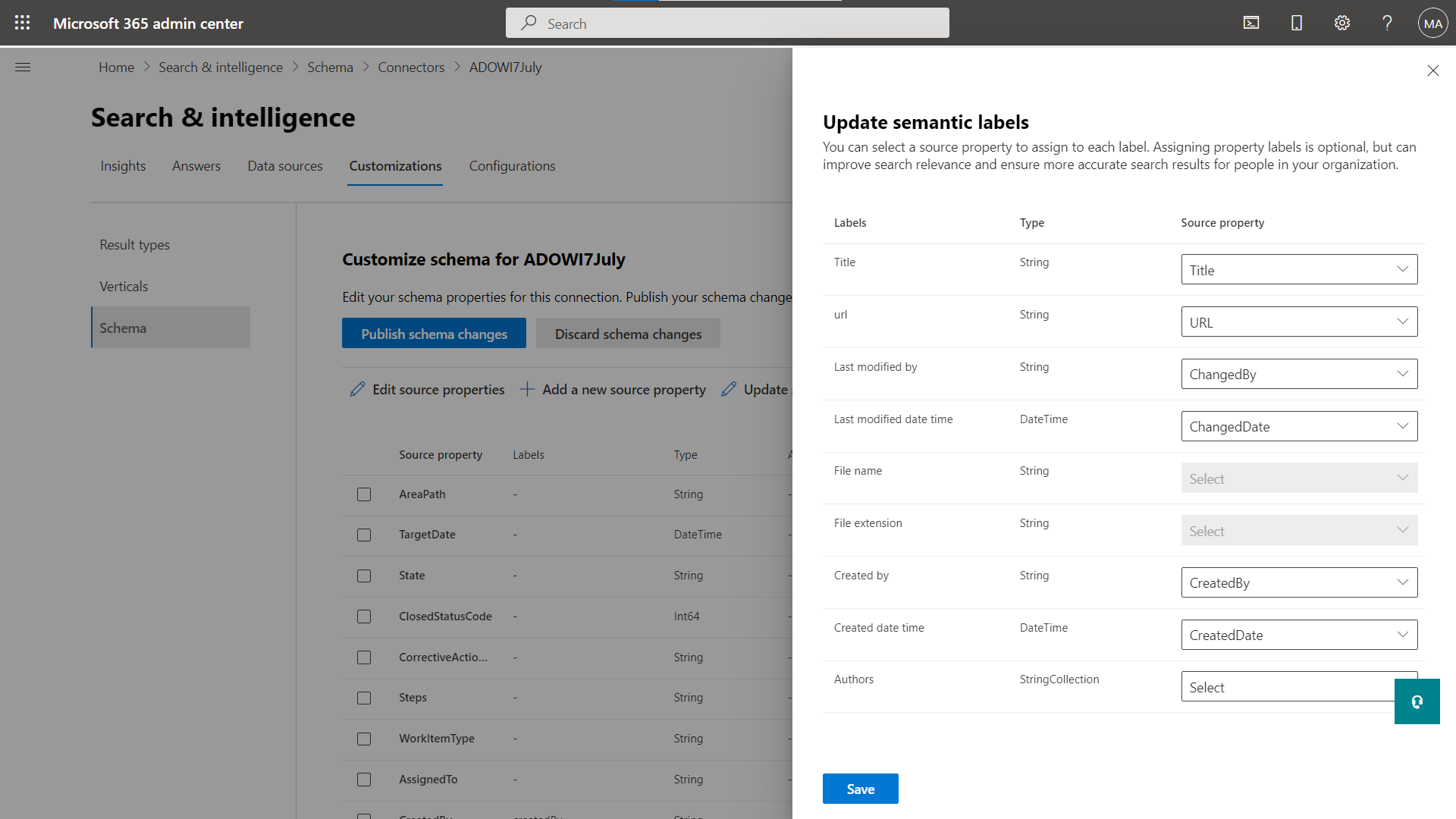
Task: Click the Search input field in admin center
Action: 727,22
